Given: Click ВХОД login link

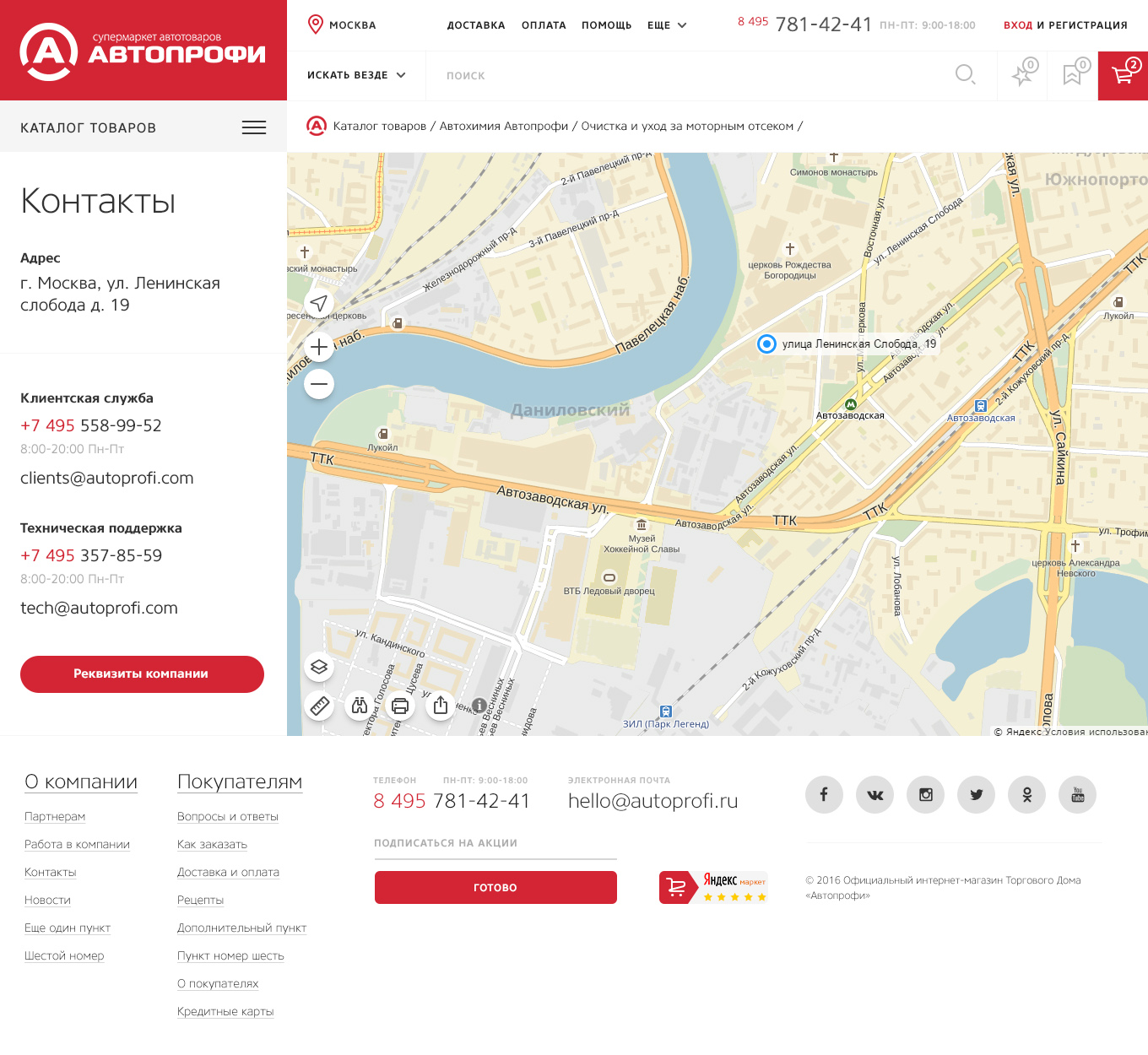Looking at the screenshot, I should (x=1018, y=25).
